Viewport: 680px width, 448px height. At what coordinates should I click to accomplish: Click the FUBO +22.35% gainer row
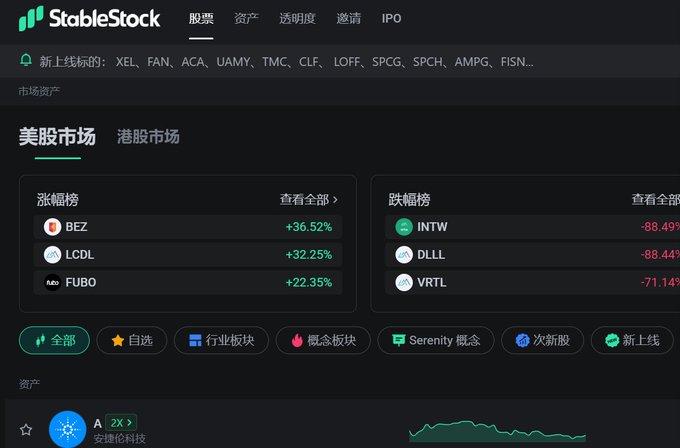click(x=188, y=282)
